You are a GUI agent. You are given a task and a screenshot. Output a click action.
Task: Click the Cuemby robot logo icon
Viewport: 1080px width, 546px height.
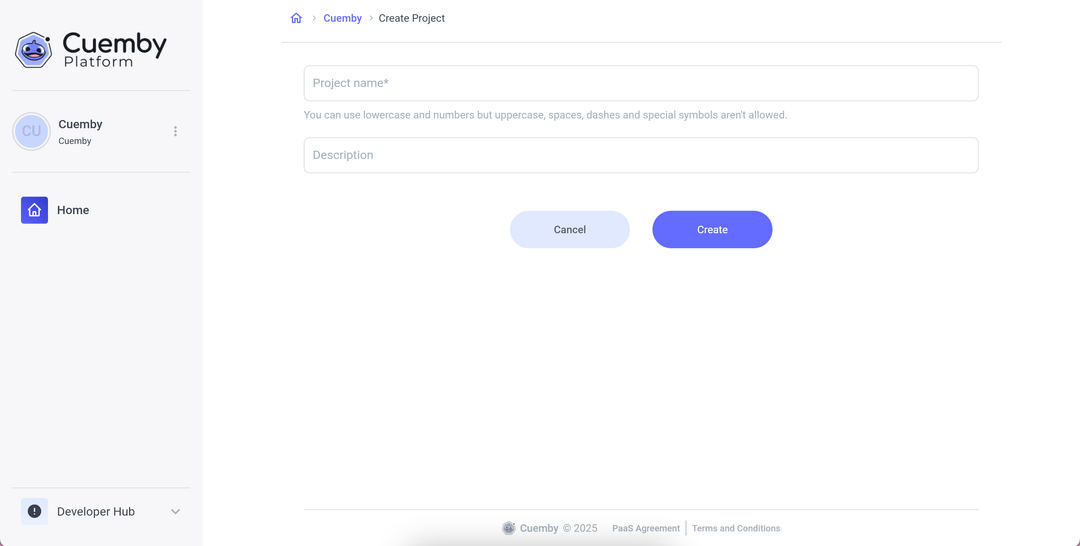tap(33, 49)
